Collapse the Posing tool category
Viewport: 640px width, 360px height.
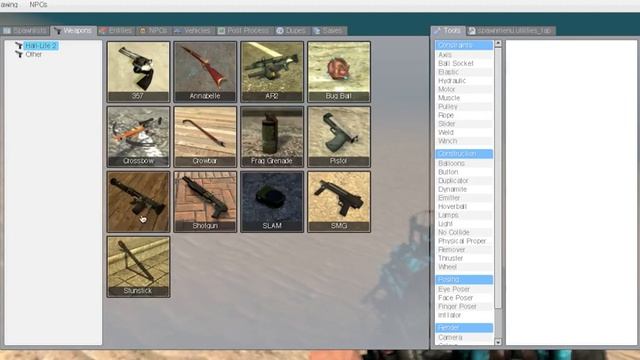pos(464,279)
